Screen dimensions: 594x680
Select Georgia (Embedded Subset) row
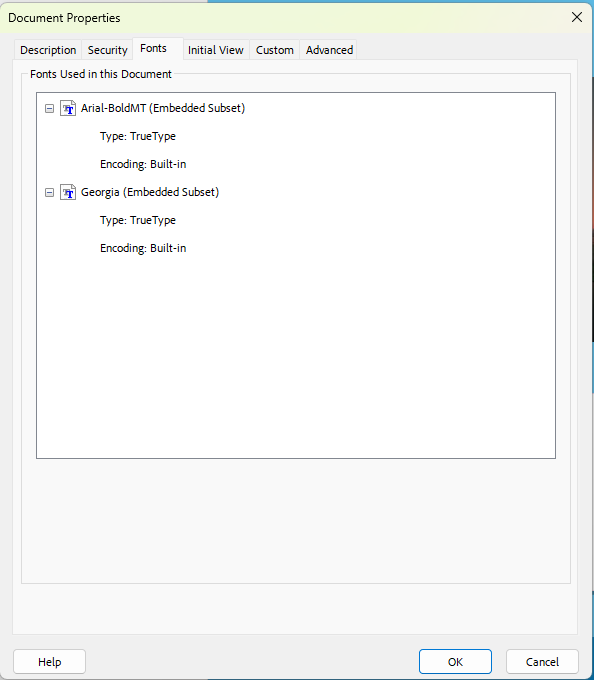pos(150,192)
